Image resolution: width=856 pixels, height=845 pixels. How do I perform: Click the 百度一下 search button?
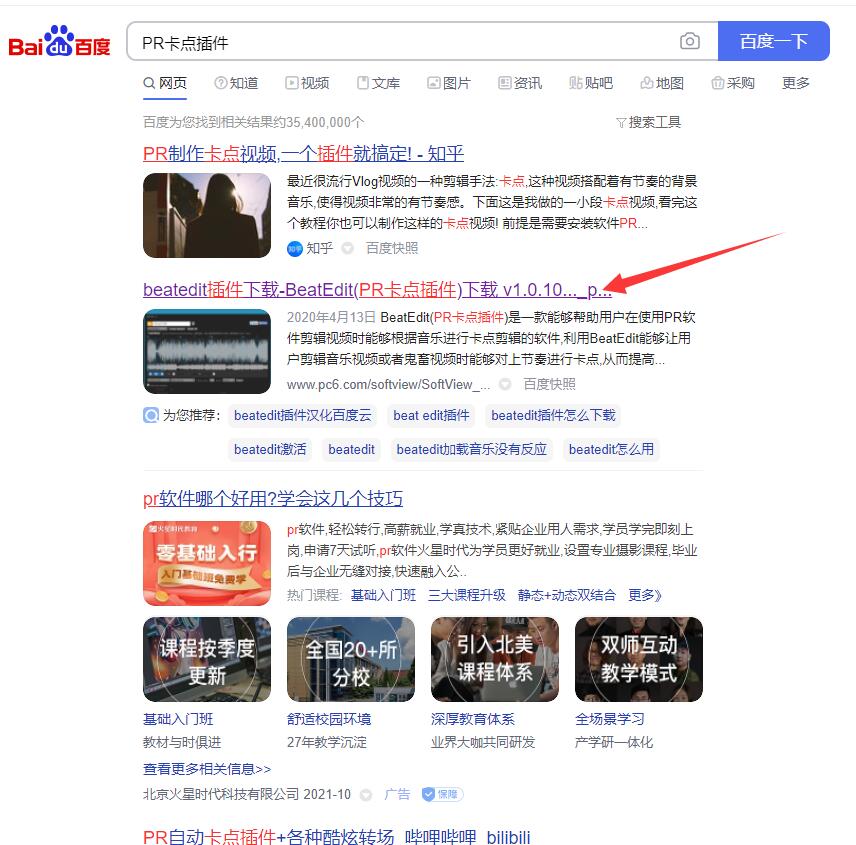click(x=774, y=41)
